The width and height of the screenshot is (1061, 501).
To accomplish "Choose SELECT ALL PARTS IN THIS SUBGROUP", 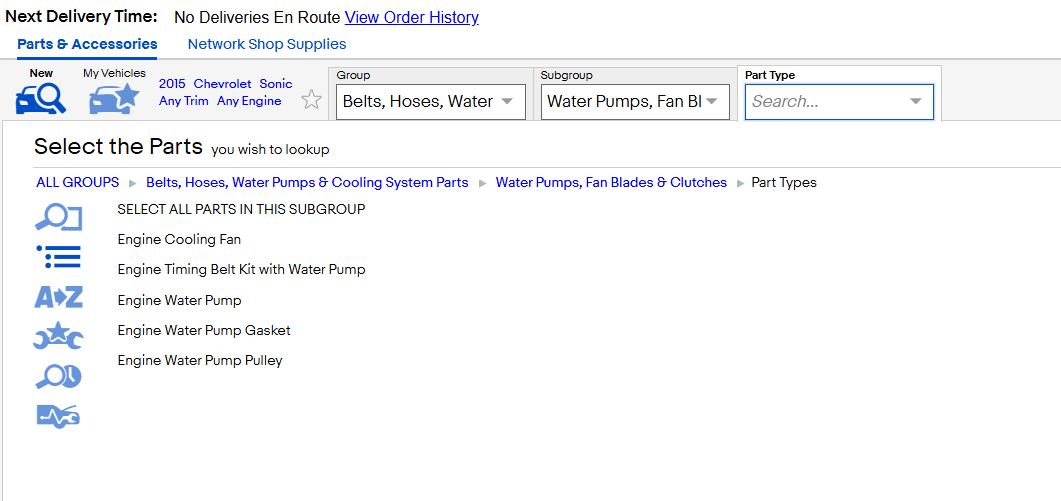I will click(242, 209).
